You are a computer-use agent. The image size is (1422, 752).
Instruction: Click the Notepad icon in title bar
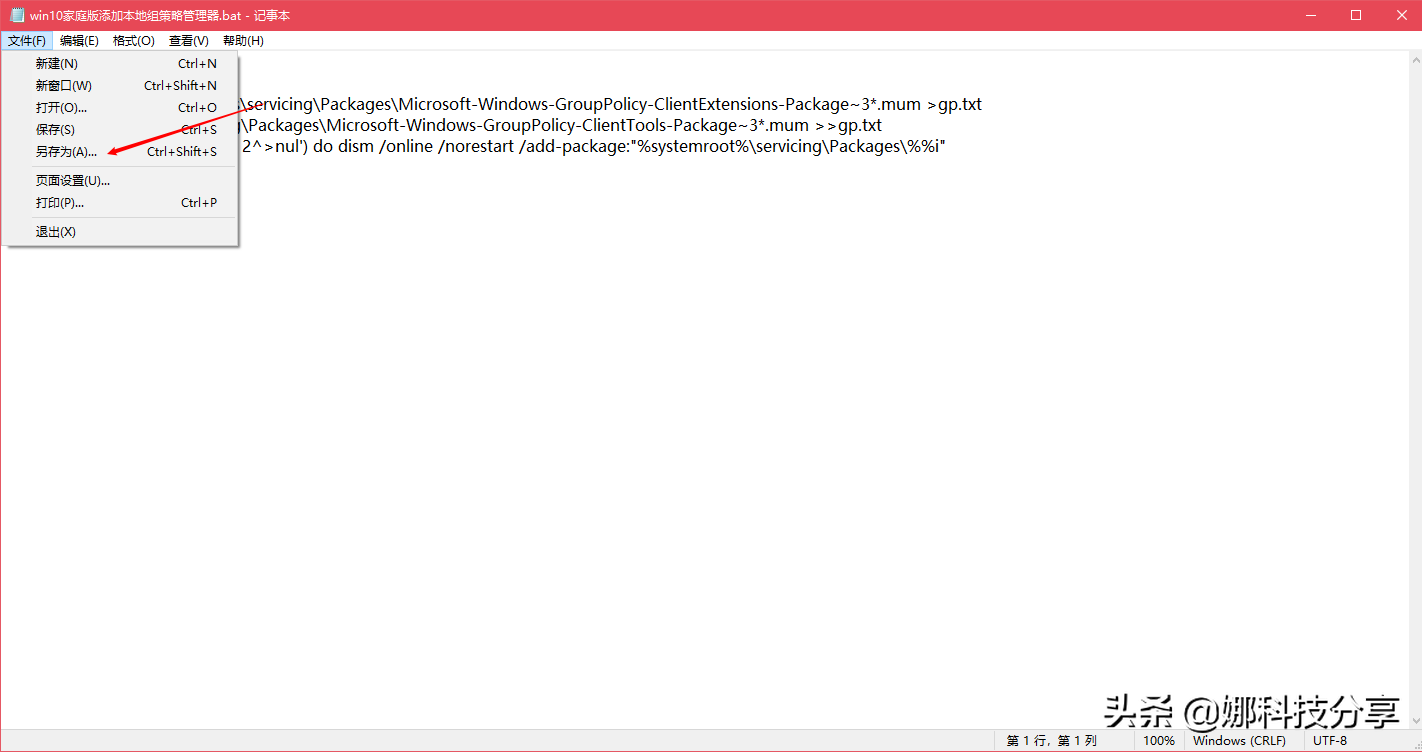pyautogui.click(x=17, y=15)
